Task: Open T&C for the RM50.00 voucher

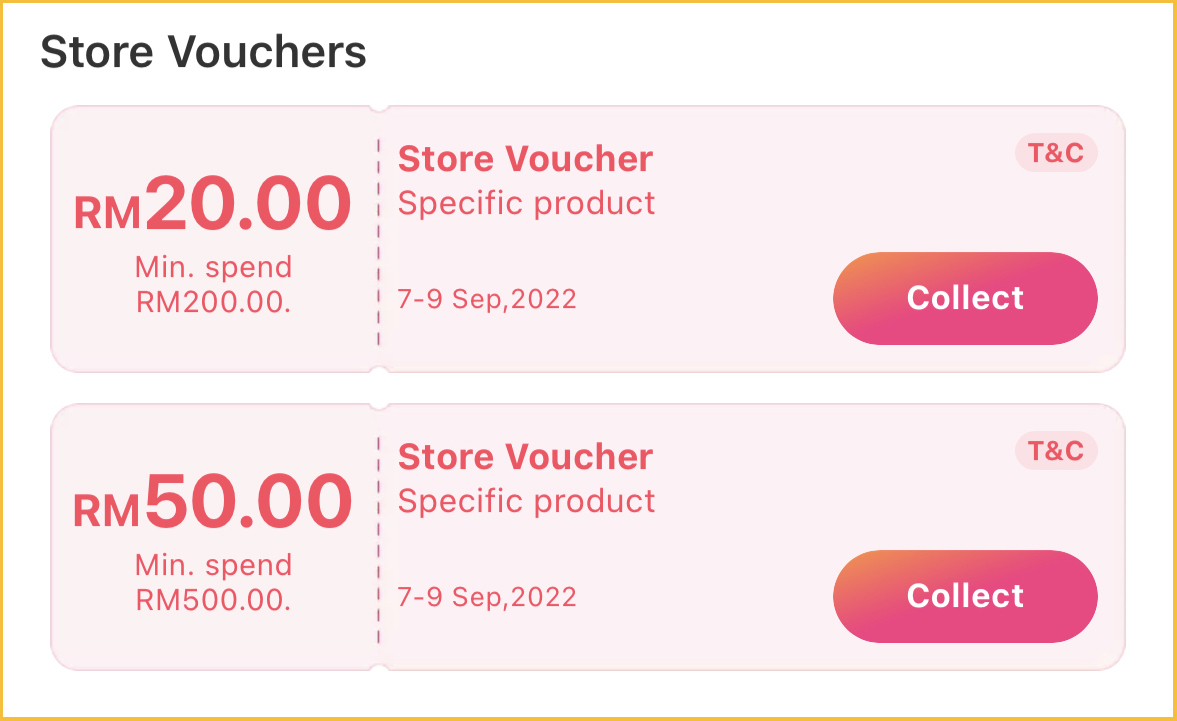Action: [1056, 451]
